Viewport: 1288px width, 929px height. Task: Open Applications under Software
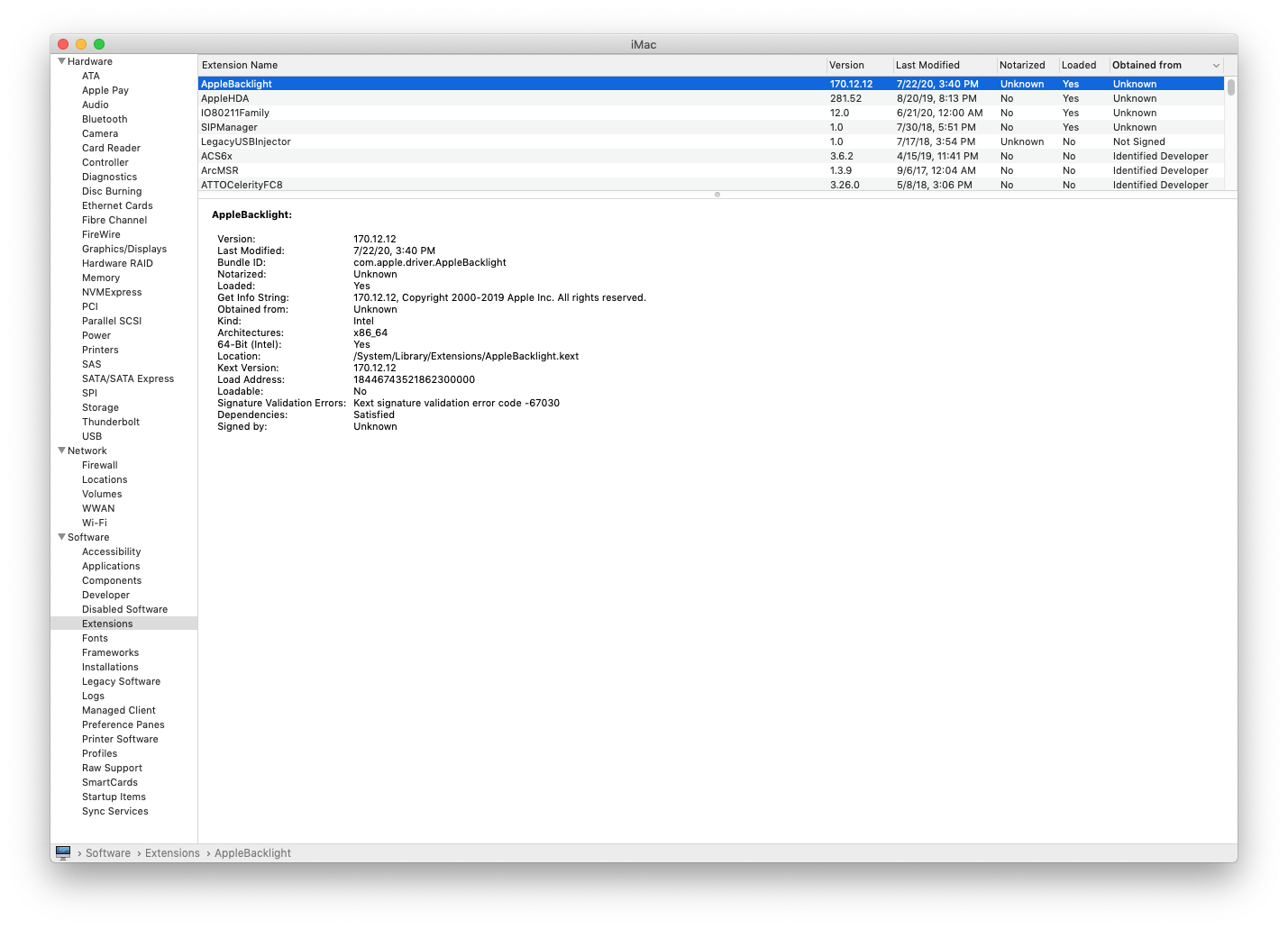[x=111, y=566]
